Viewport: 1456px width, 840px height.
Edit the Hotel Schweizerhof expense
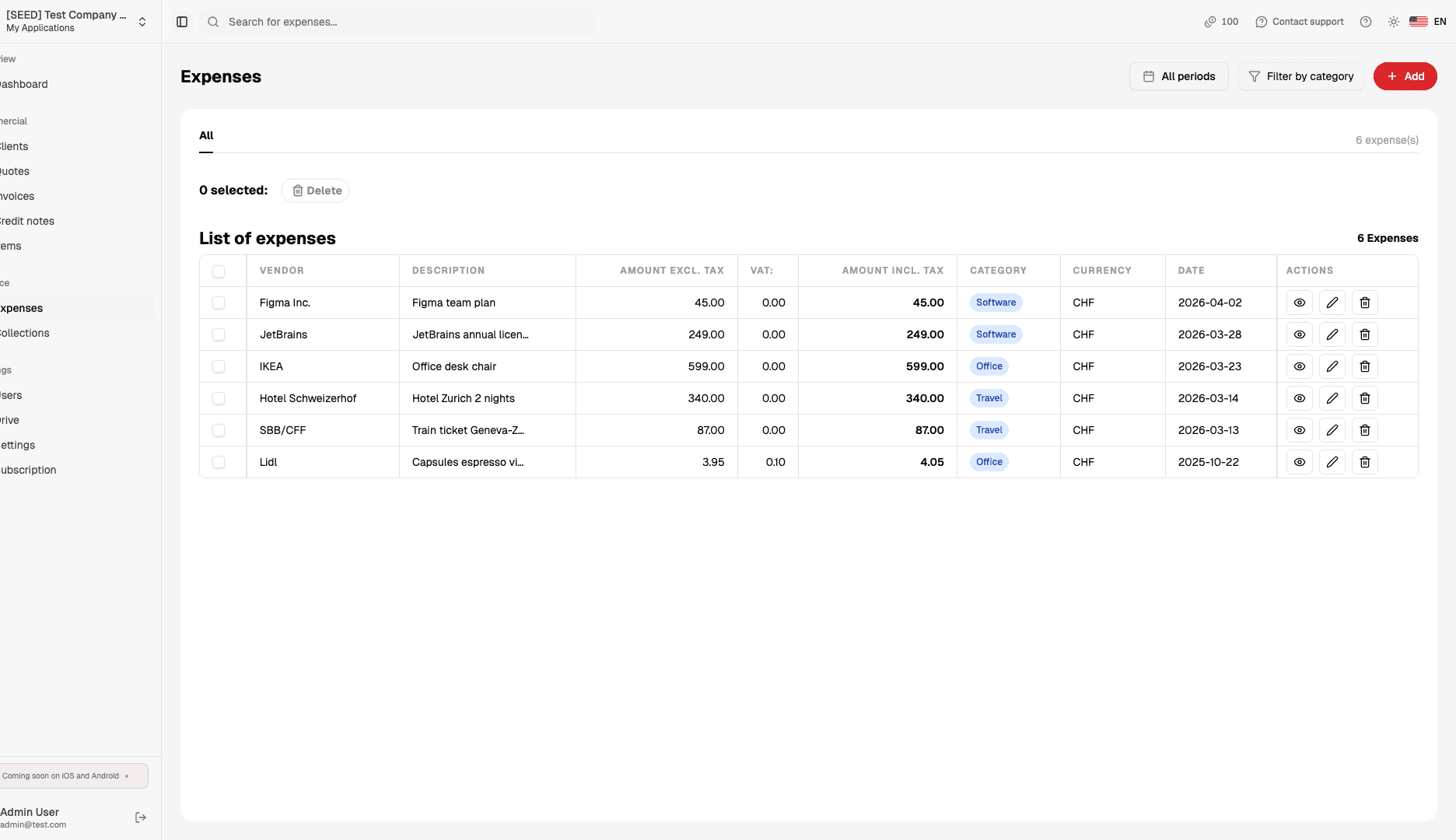tap(1332, 398)
